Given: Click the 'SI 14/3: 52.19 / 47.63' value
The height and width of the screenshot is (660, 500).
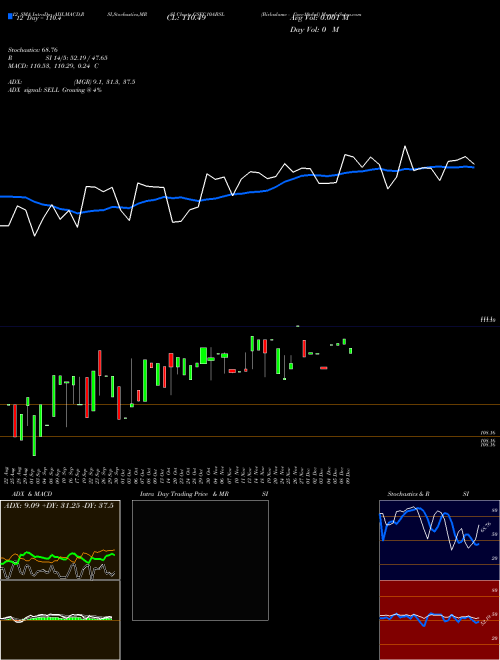Looking at the screenshot, I should (77, 58).
